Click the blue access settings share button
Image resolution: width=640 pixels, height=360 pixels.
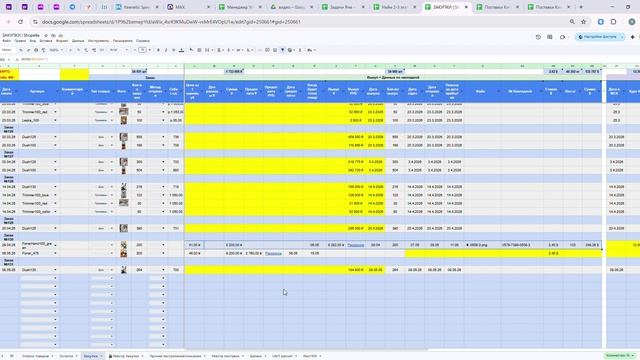pos(598,37)
